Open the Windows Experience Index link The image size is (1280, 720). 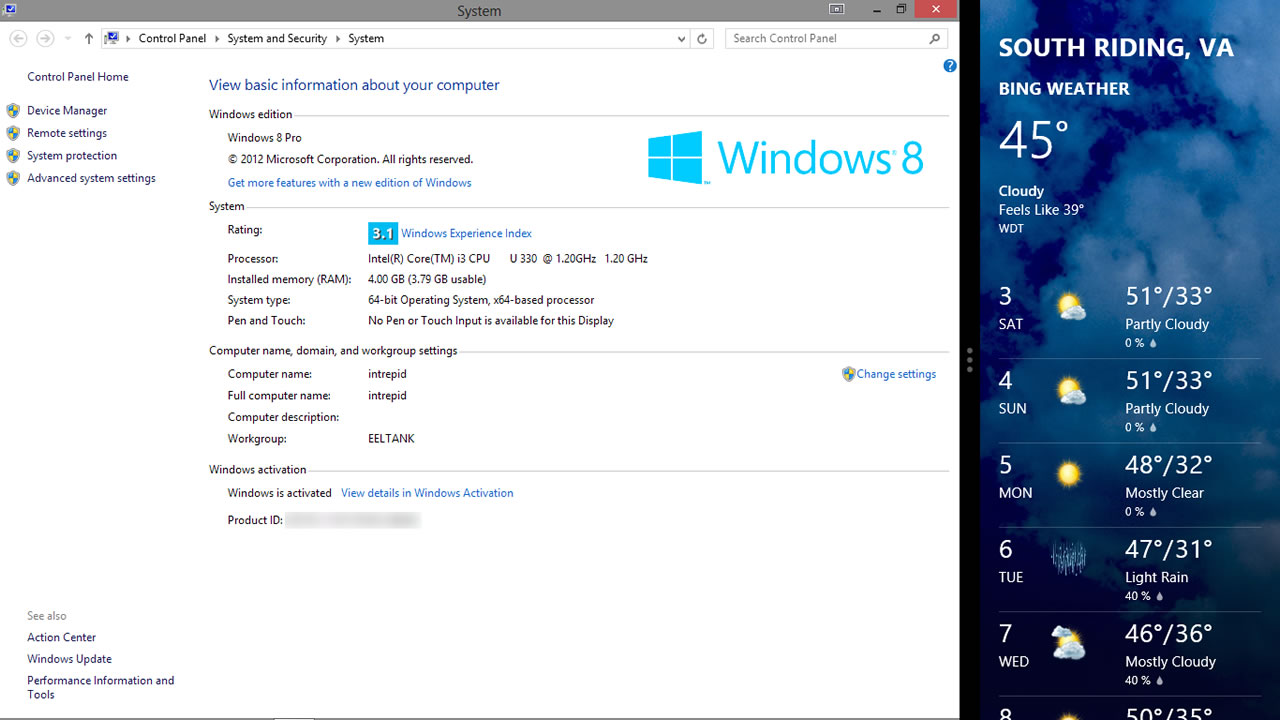tap(466, 234)
